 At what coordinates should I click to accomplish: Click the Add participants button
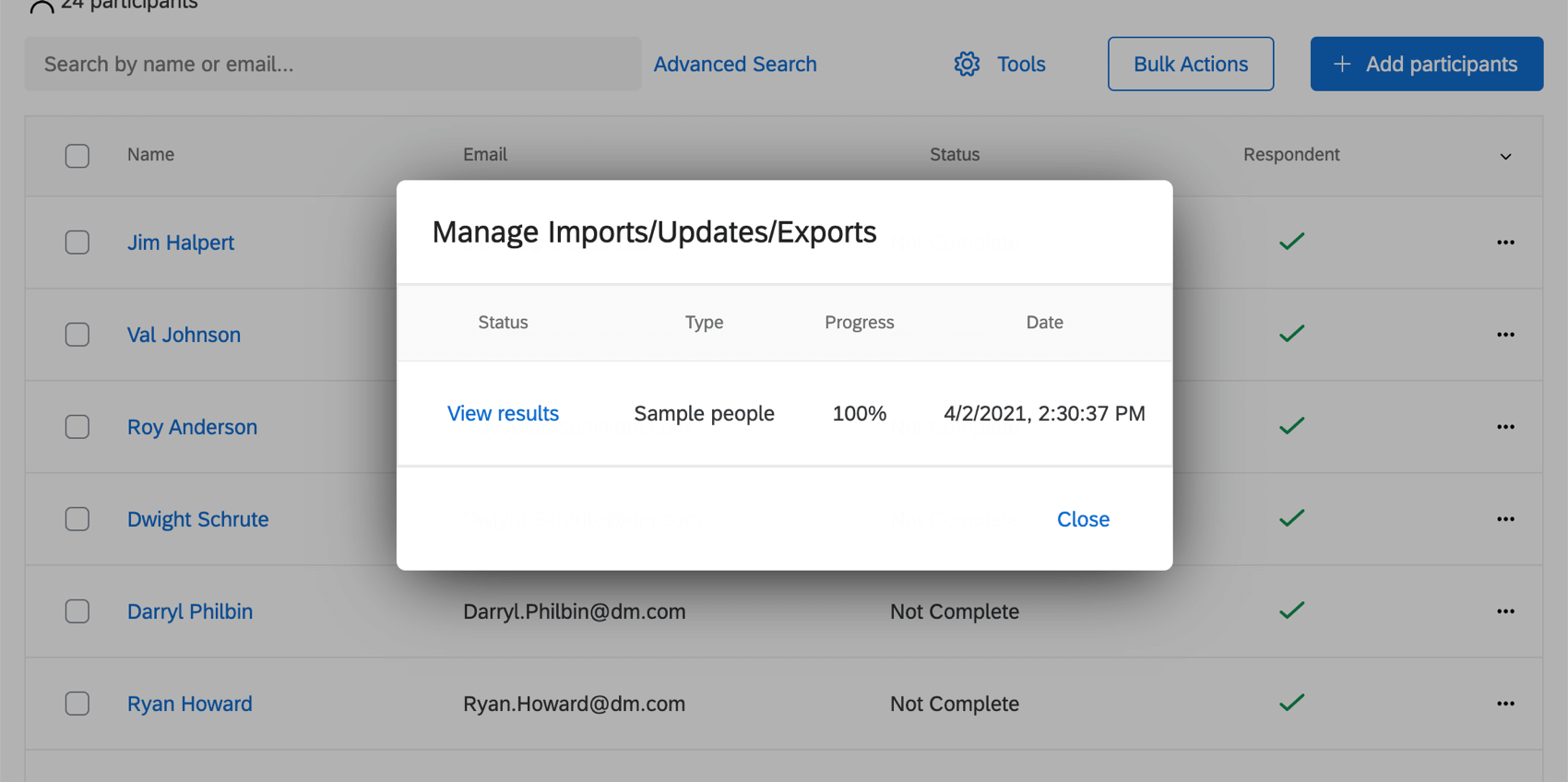click(1426, 64)
